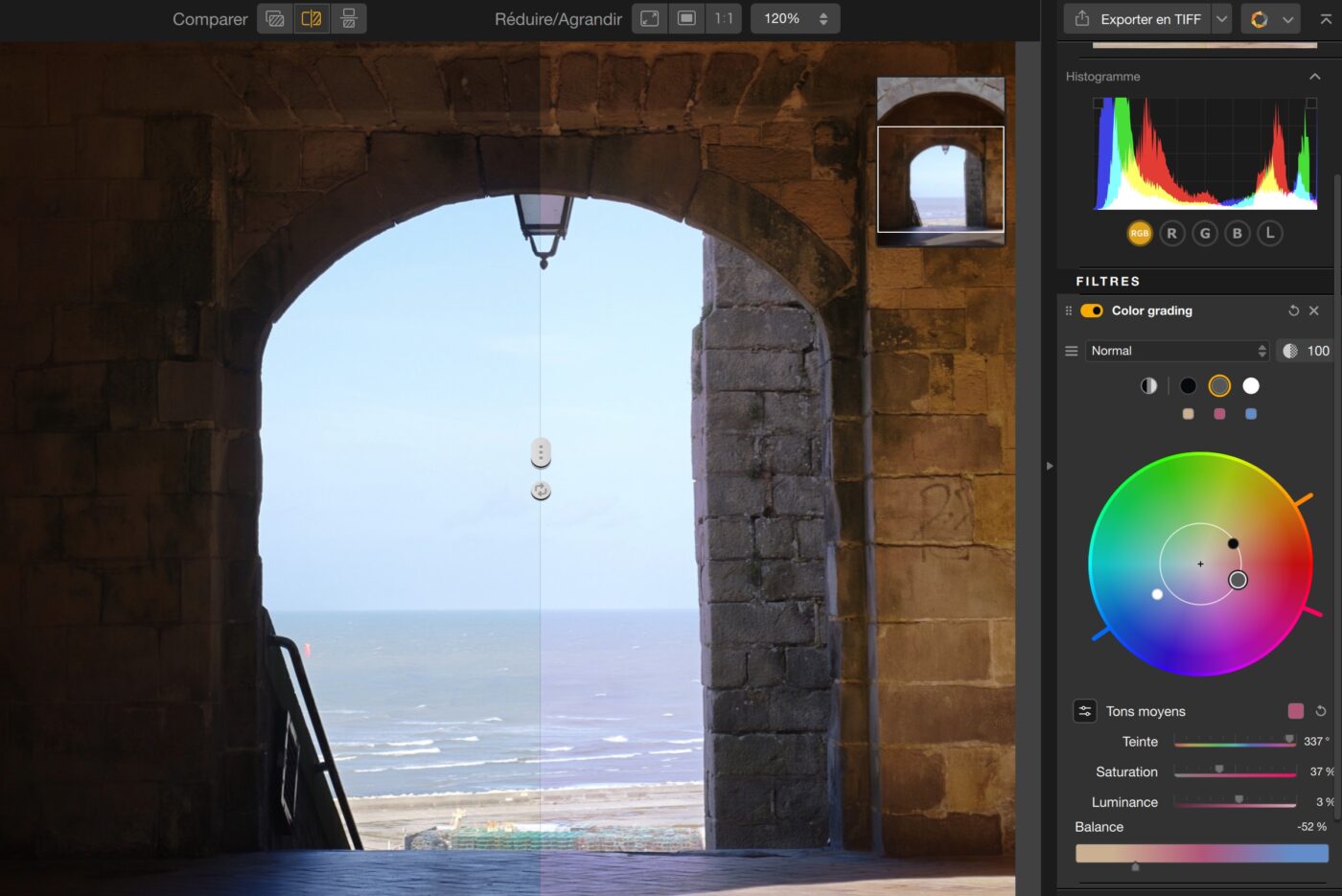Viewport: 1342px width, 896px height.
Task: Set zoom to 1:1 actual size
Action: point(724,19)
